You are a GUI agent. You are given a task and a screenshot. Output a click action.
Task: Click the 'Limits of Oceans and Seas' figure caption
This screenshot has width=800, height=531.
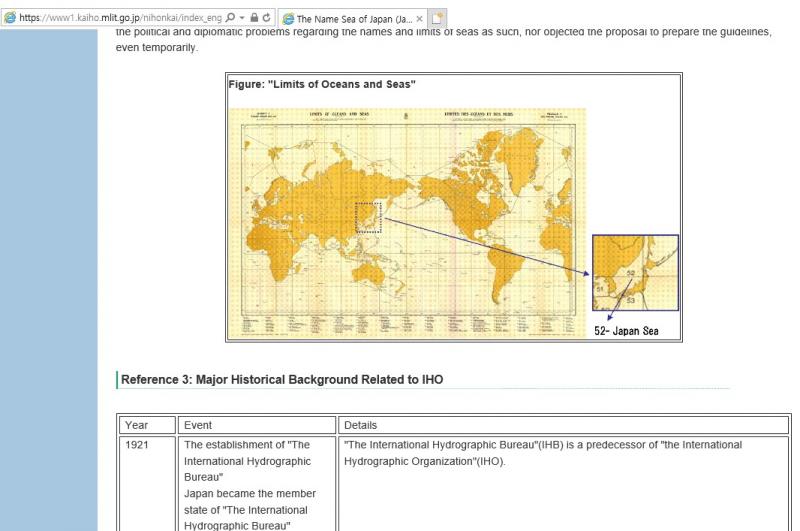[322, 84]
